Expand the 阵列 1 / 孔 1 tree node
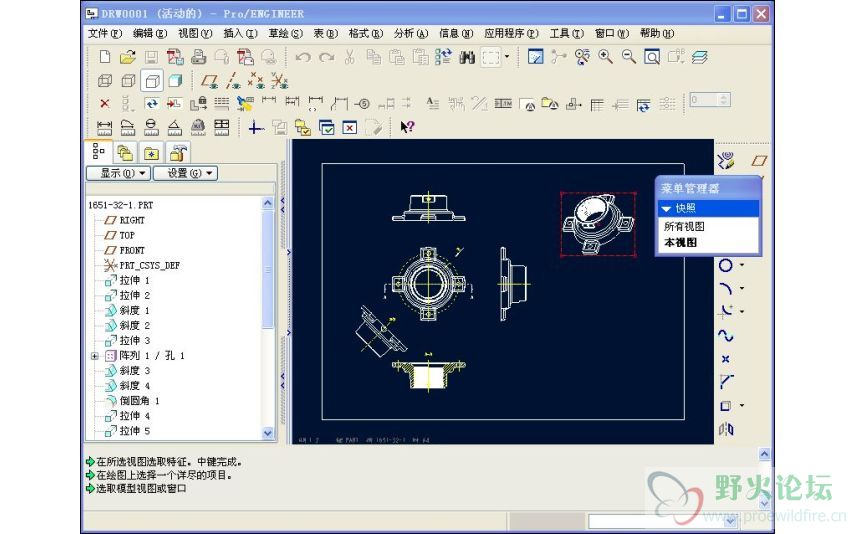 pos(95,356)
